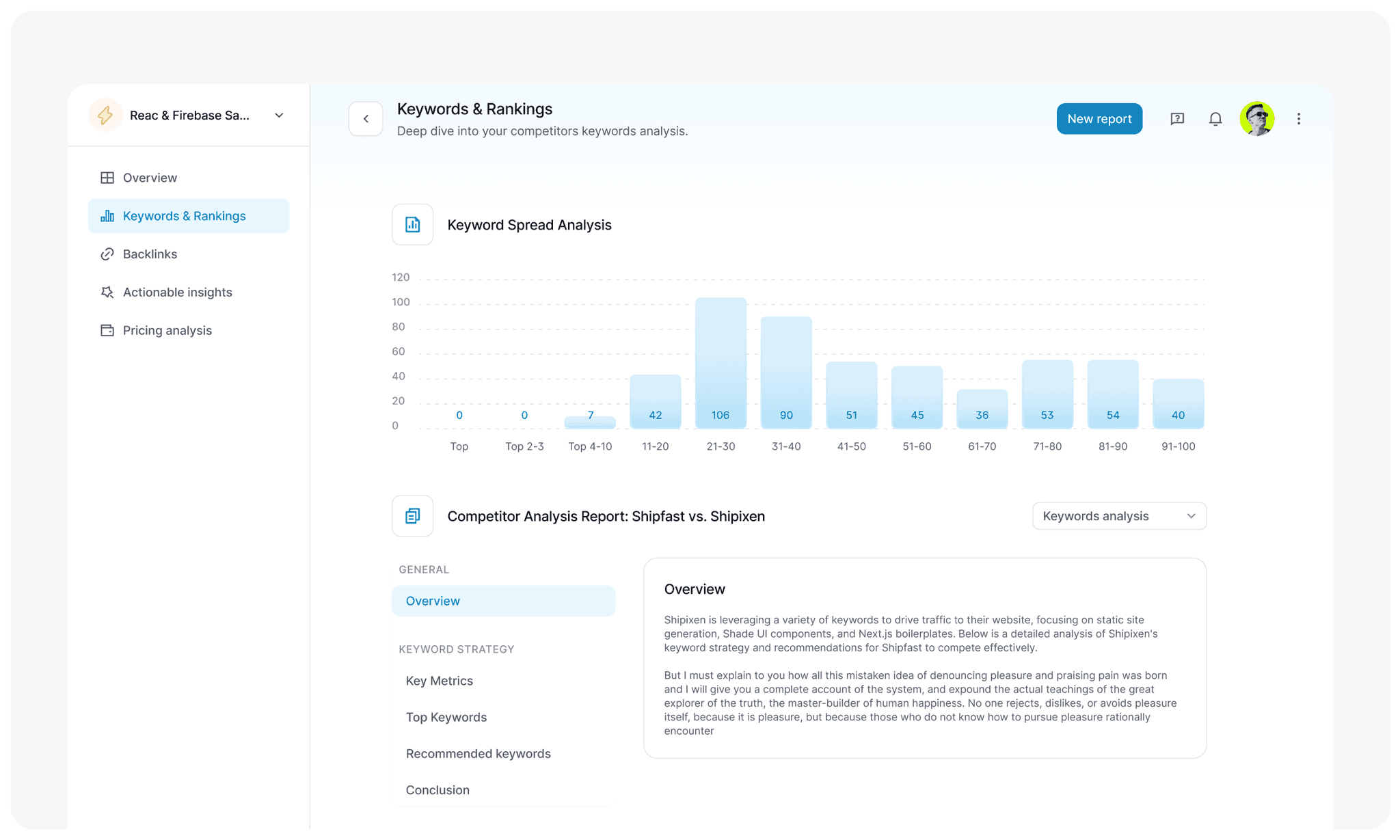
Task: Click the lightning bolt project logo
Action: pos(105,116)
